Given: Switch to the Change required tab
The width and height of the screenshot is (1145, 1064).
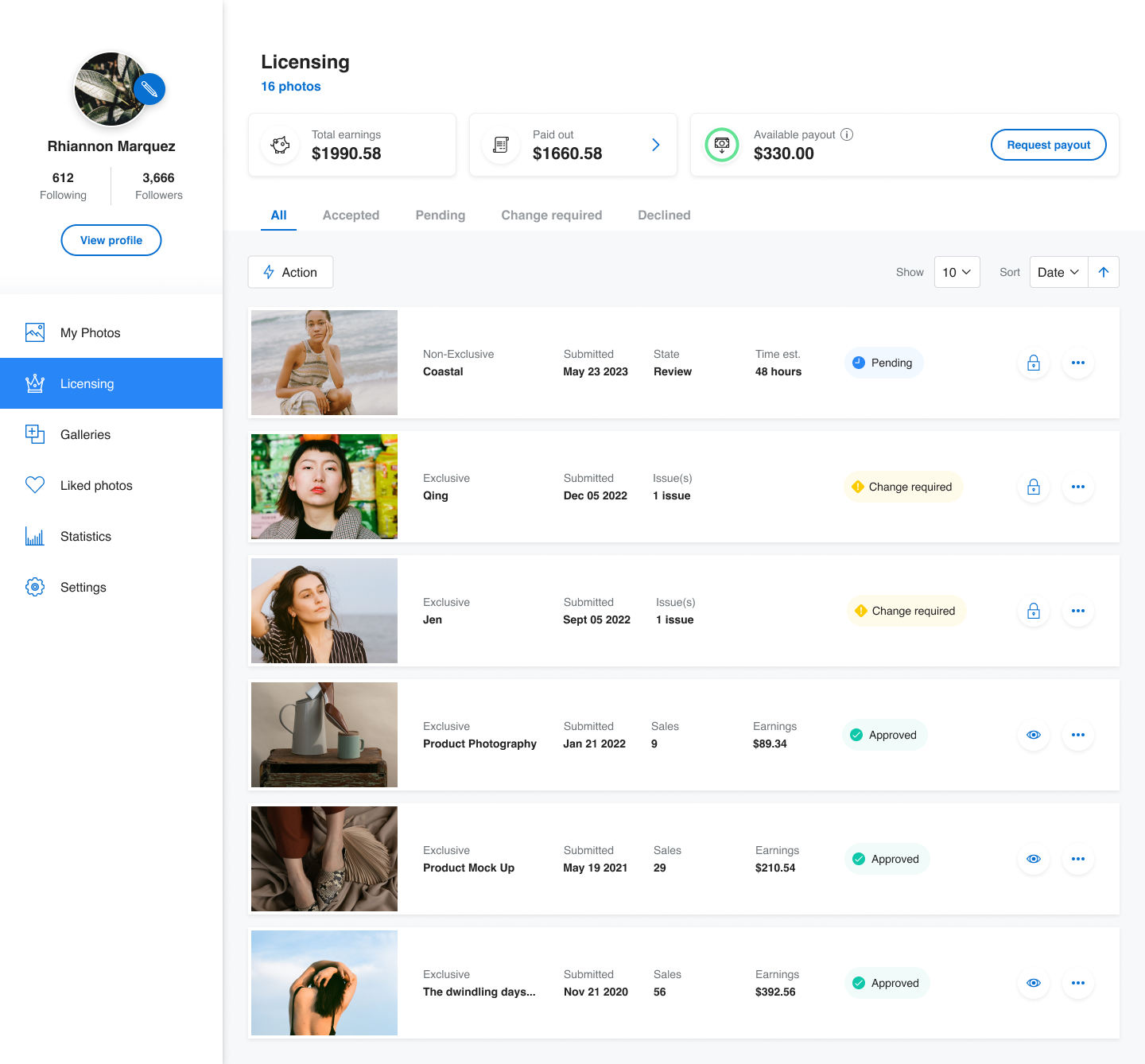Looking at the screenshot, I should (552, 215).
